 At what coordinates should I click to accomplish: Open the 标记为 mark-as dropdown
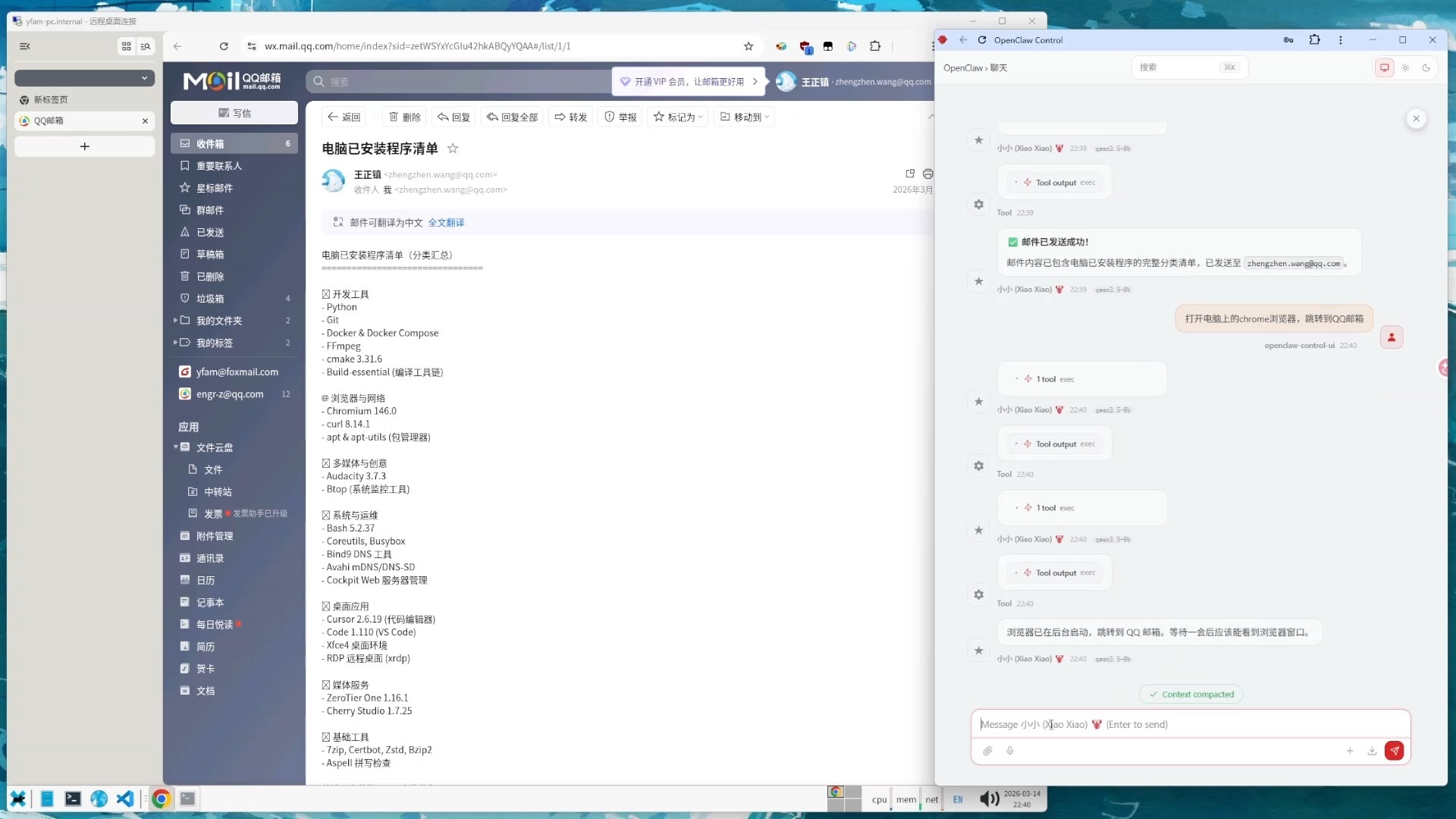click(x=679, y=117)
